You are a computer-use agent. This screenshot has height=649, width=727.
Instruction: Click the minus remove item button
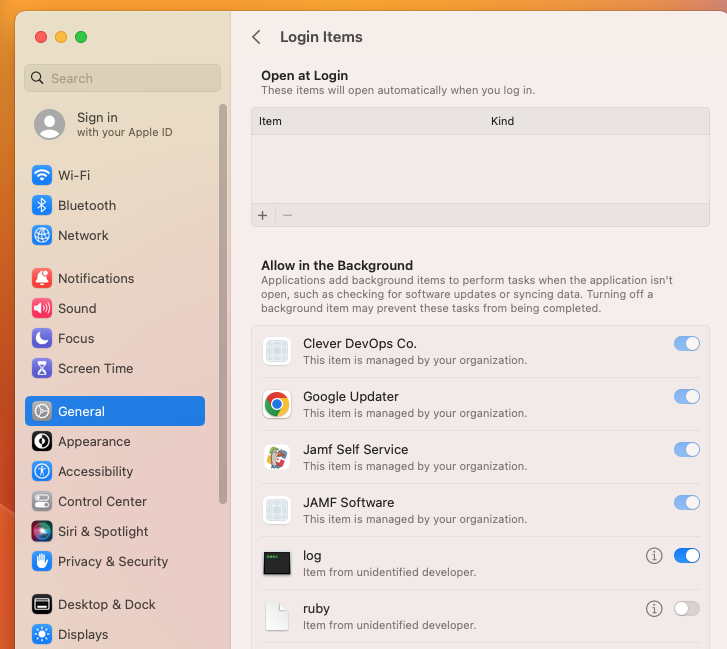(x=287, y=216)
